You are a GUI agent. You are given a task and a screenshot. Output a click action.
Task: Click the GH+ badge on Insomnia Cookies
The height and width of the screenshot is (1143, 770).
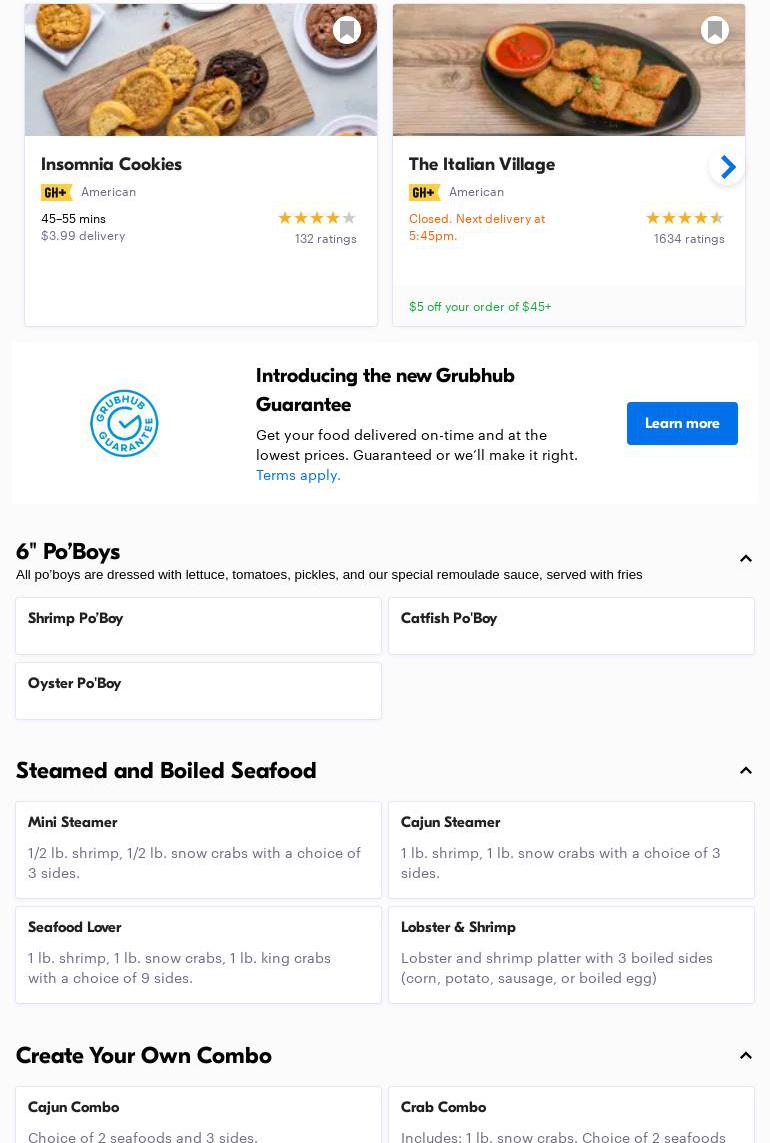(56, 192)
